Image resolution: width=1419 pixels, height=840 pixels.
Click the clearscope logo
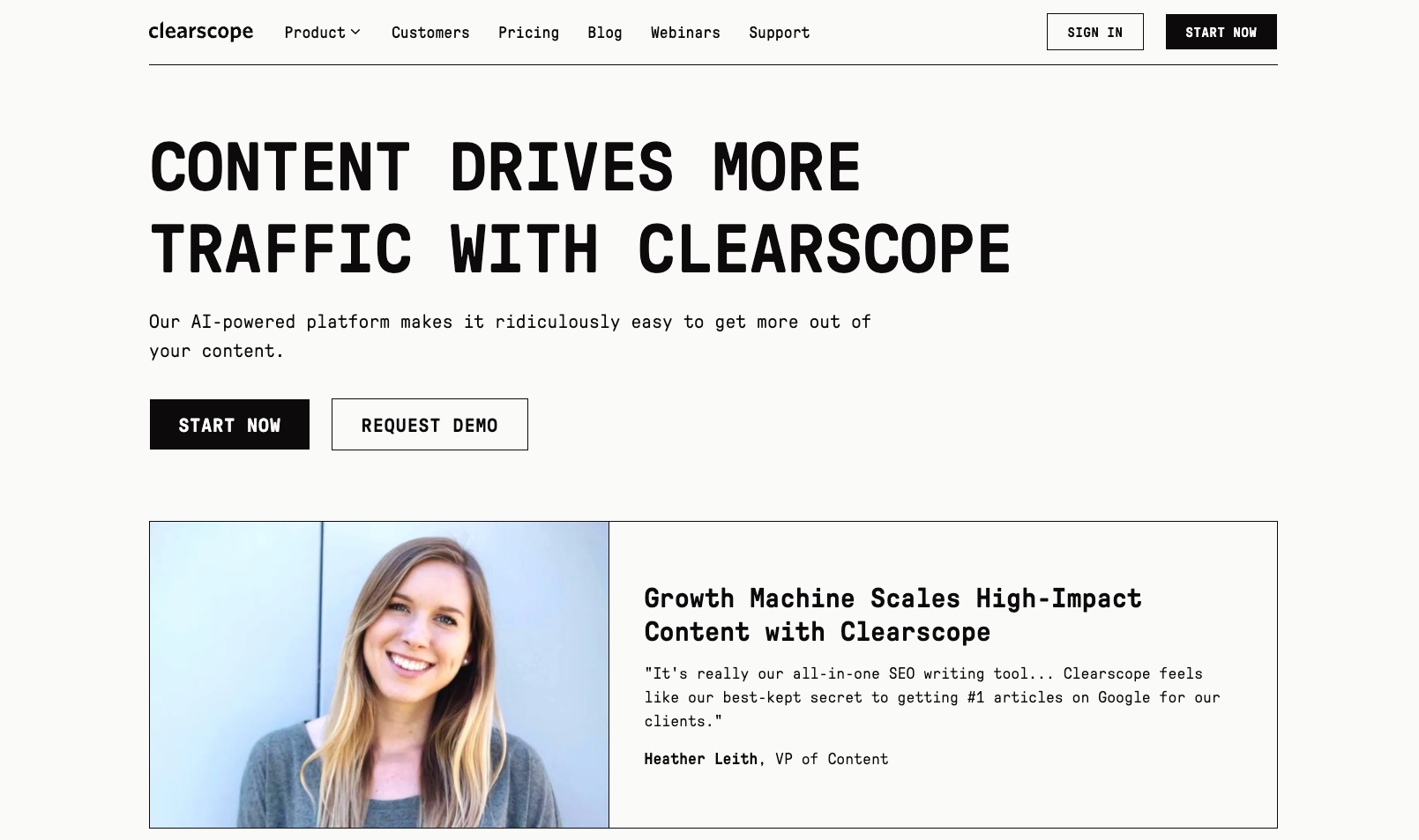click(201, 32)
